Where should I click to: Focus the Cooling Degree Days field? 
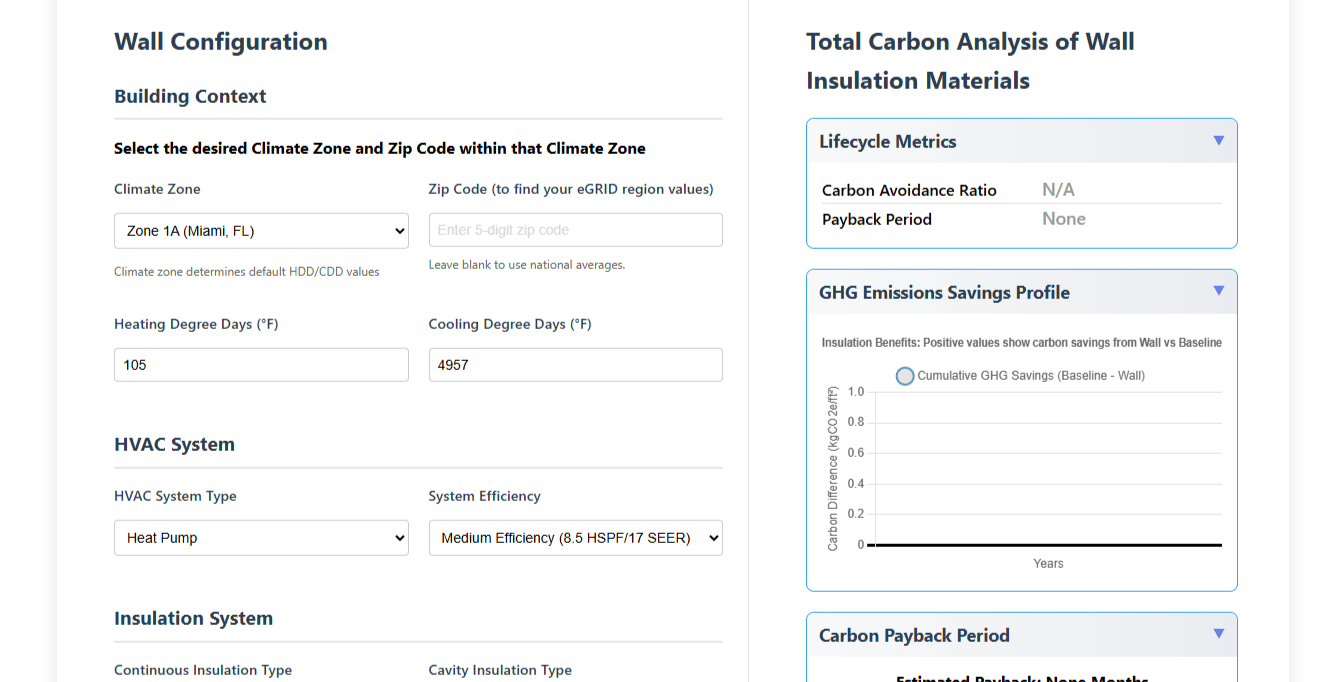click(x=575, y=365)
